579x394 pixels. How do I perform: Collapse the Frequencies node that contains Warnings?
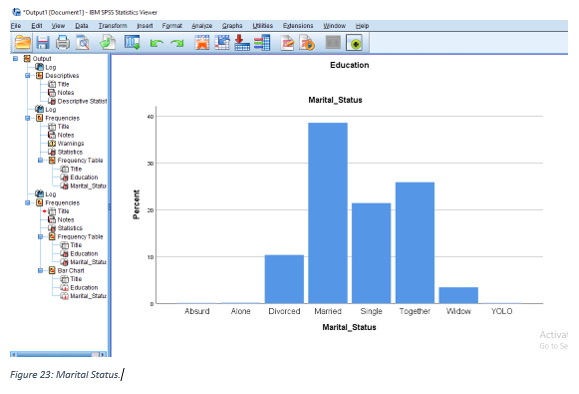[28, 118]
